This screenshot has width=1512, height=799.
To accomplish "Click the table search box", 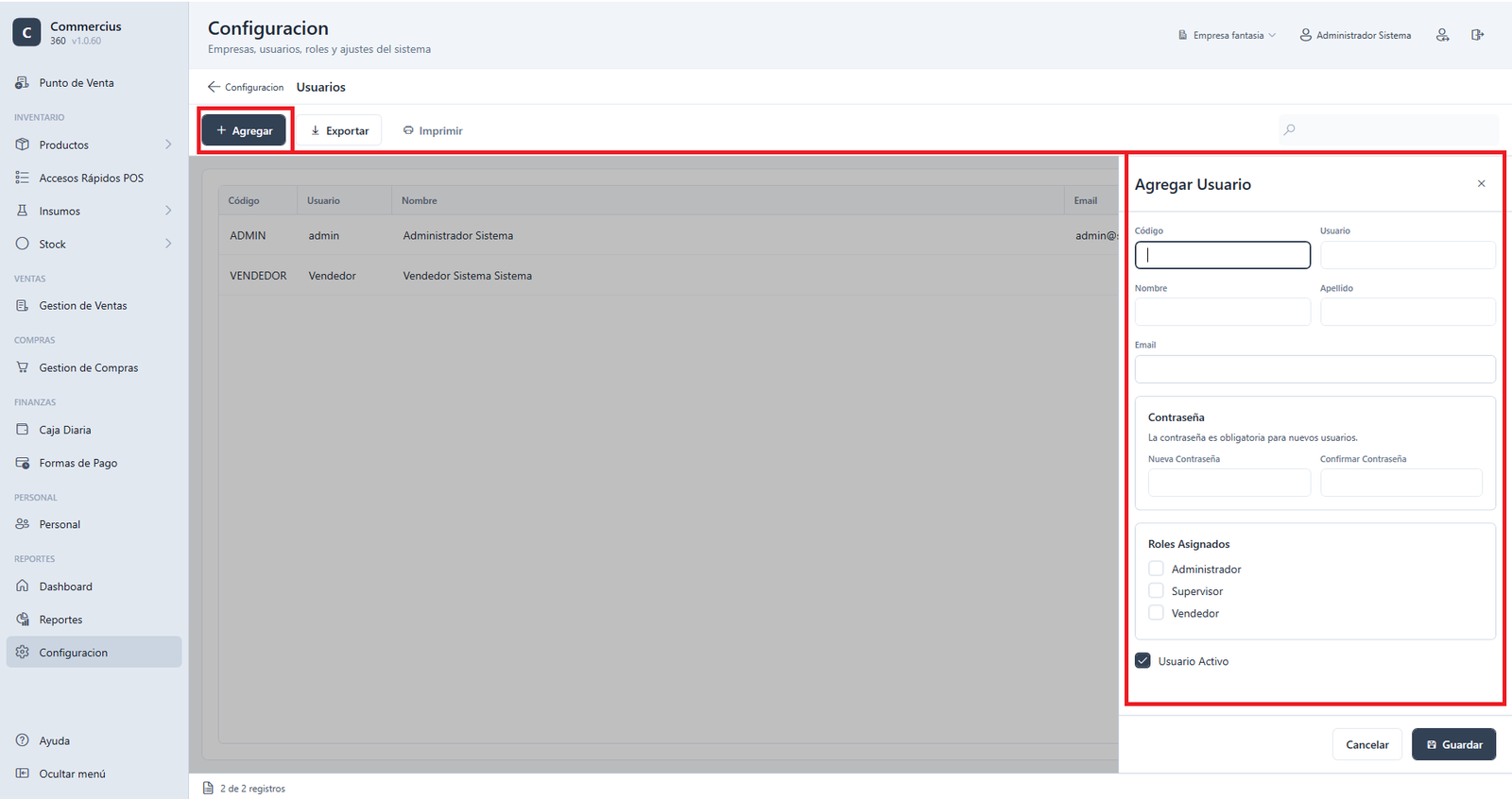I will click(1389, 129).
